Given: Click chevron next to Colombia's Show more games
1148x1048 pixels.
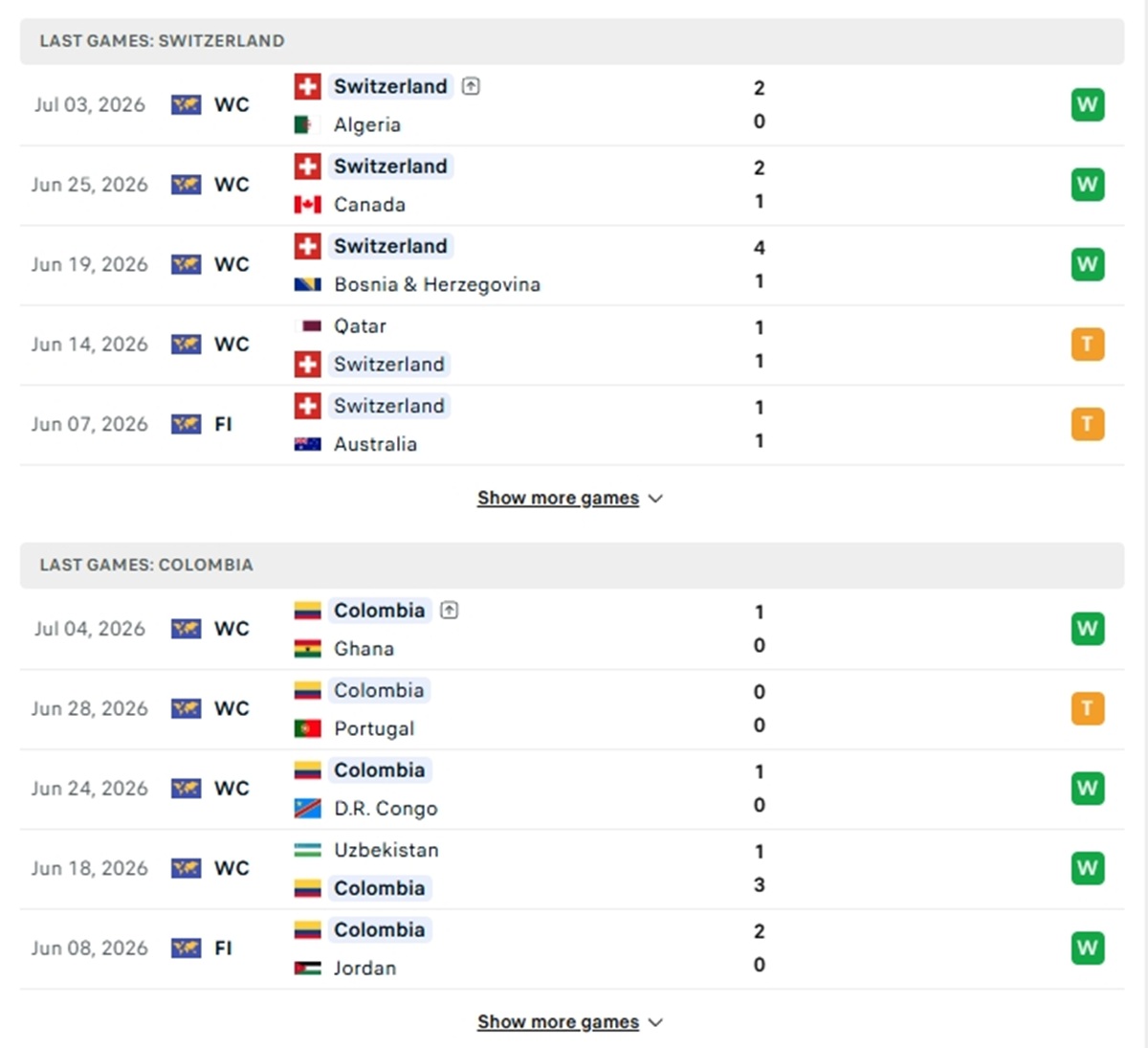Looking at the screenshot, I should coord(655,1022).
